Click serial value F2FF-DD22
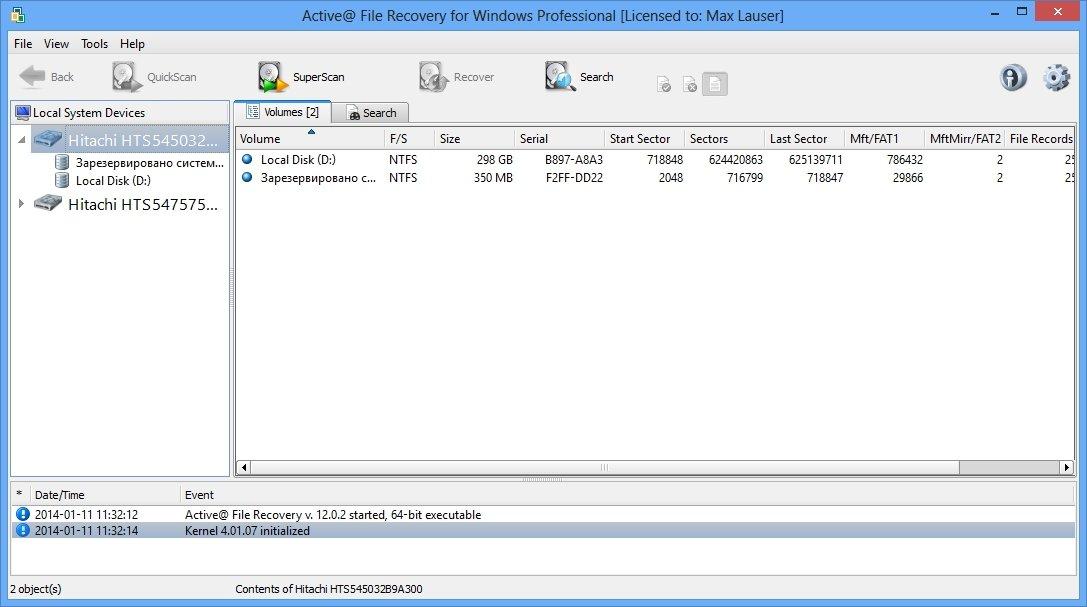The width and height of the screenshot is (1087, 607). [x=574, y=177]
